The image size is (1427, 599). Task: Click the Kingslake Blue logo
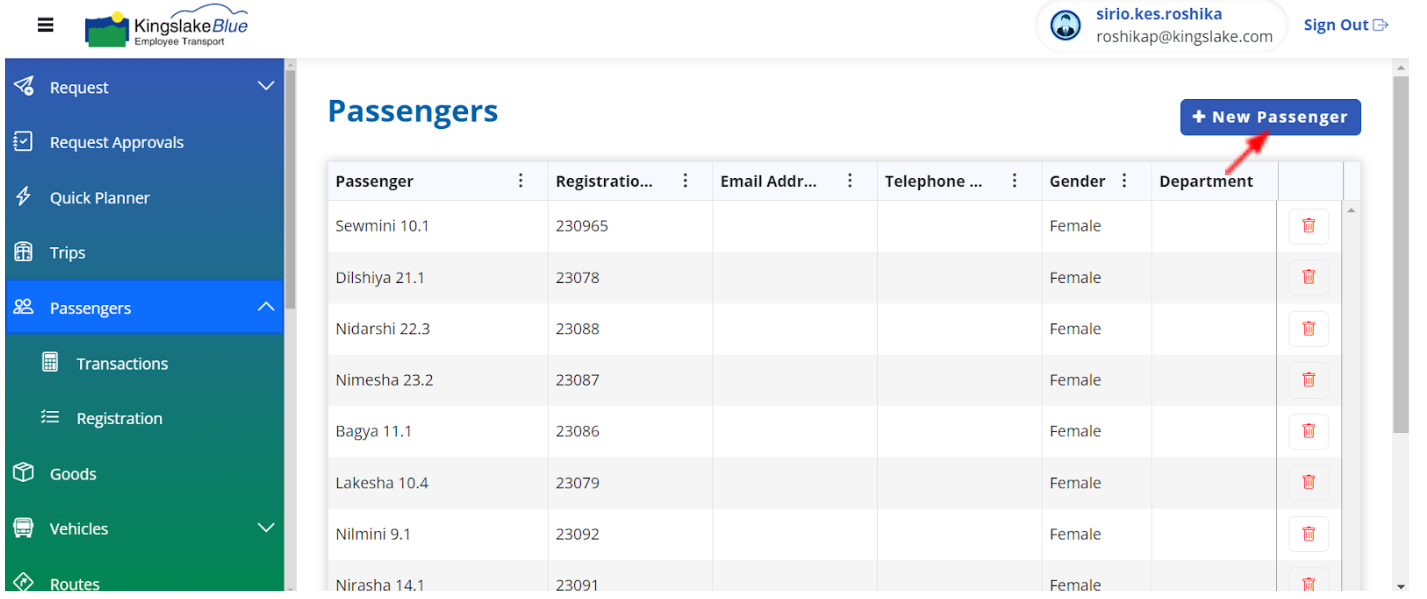click(167, 28)
